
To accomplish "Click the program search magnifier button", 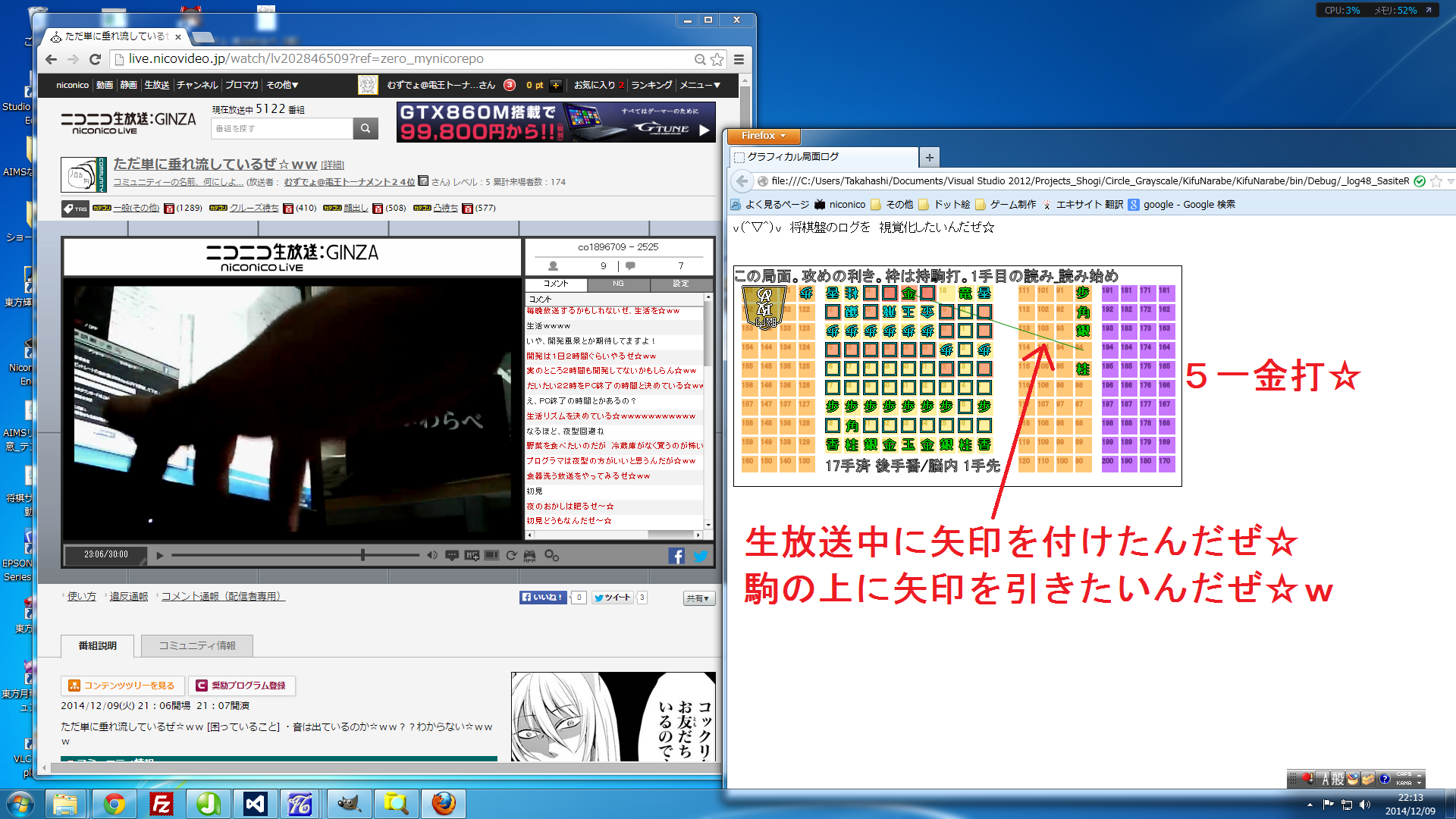I will click(365, 128).
